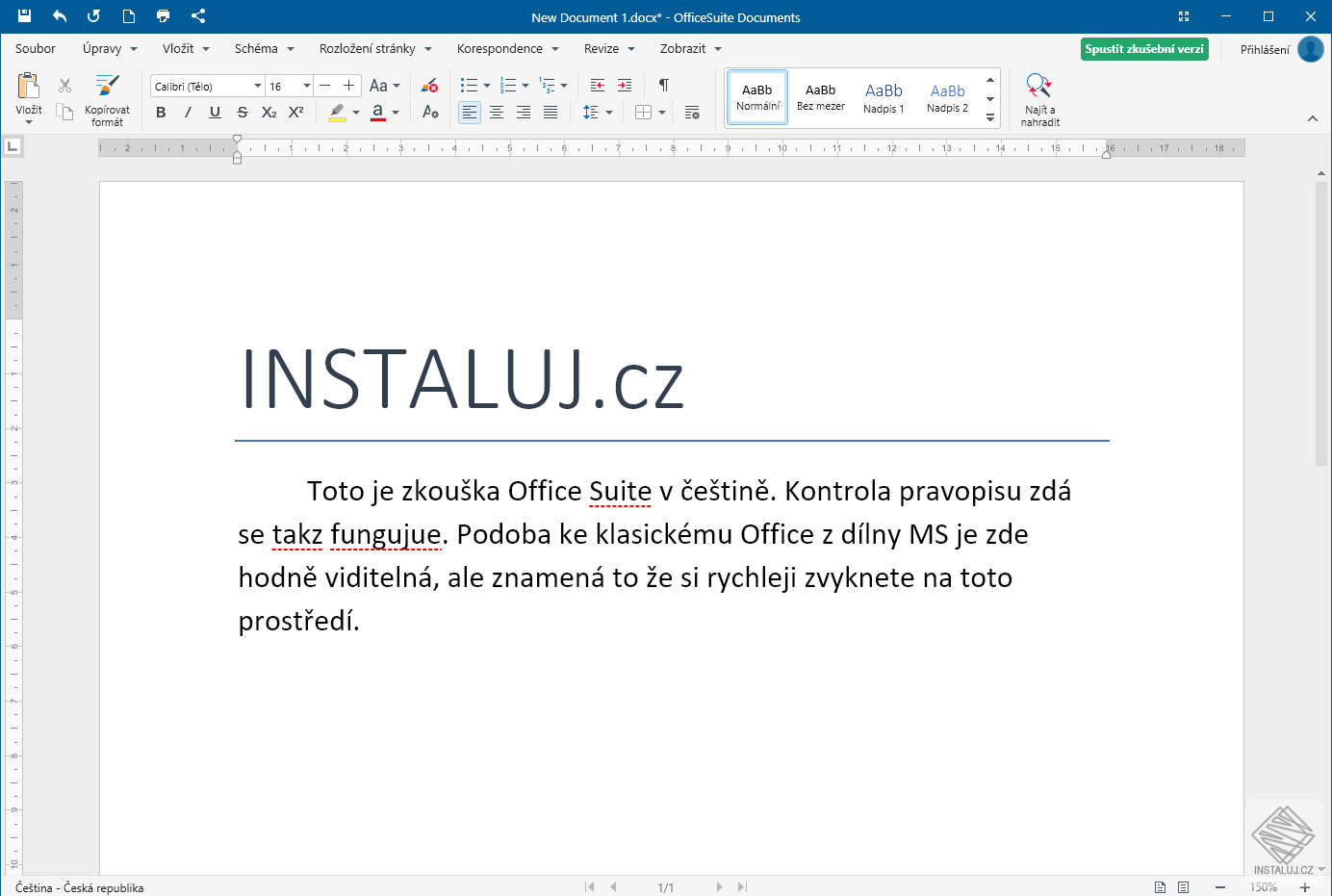Undo the last change
This screenshot has width=1332, height=896.
pos(59,16)
